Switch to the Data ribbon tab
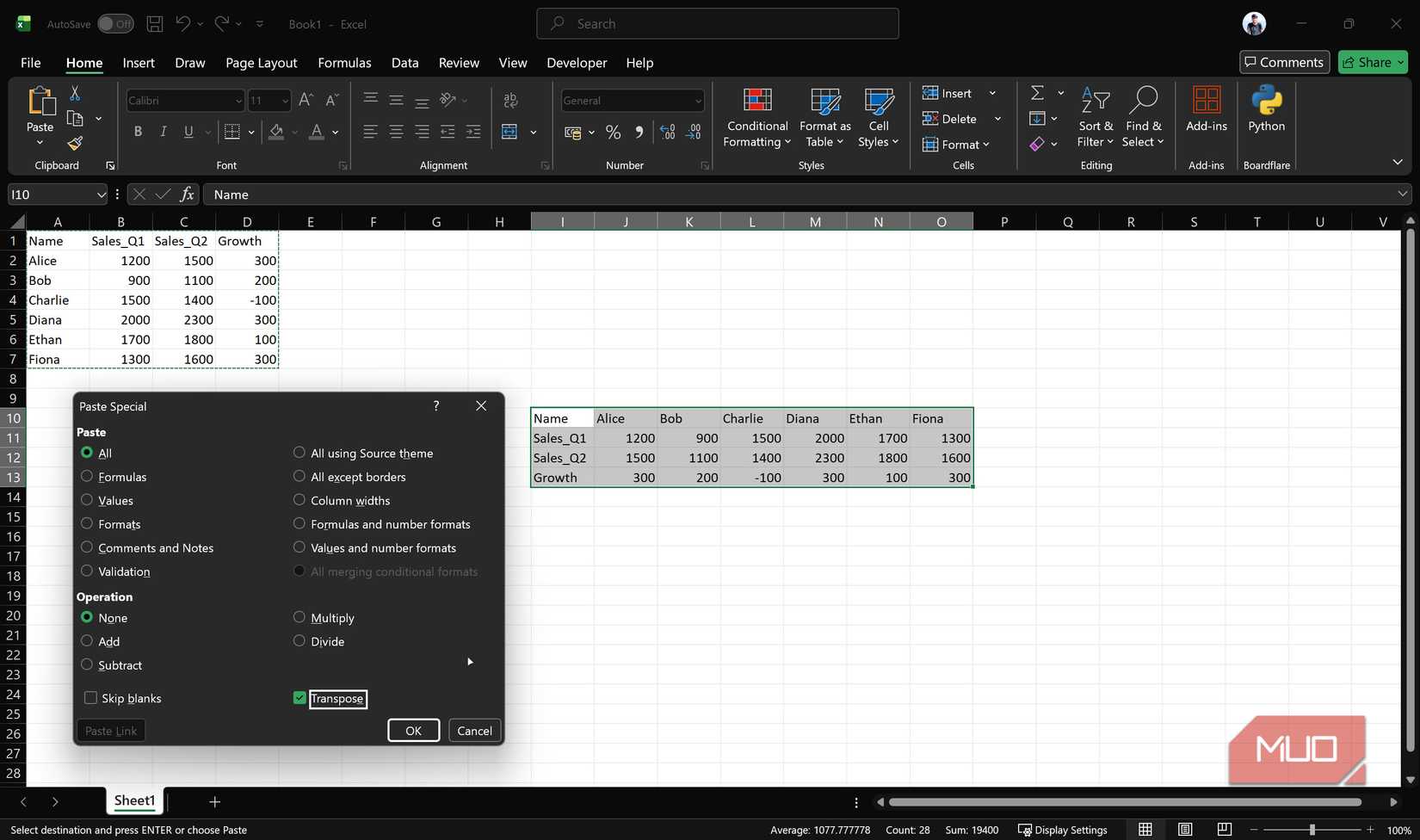The image size is (1420, 840). pos(404,63)
